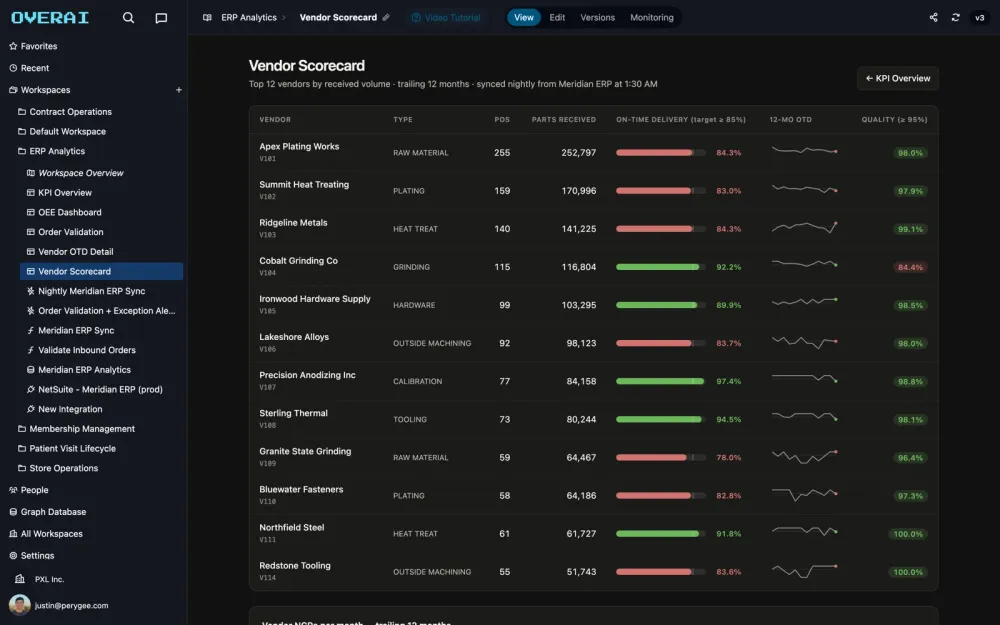Open Settings in the sidebar
The image size is (1000, 625).
(x=32, y=555)
